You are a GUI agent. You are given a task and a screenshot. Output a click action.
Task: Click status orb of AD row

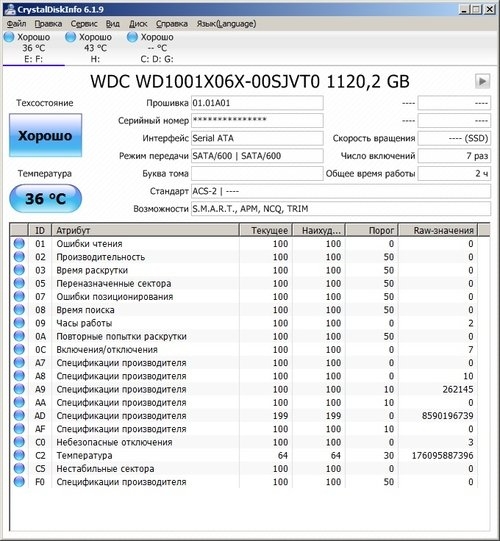(x=19, y=415)
